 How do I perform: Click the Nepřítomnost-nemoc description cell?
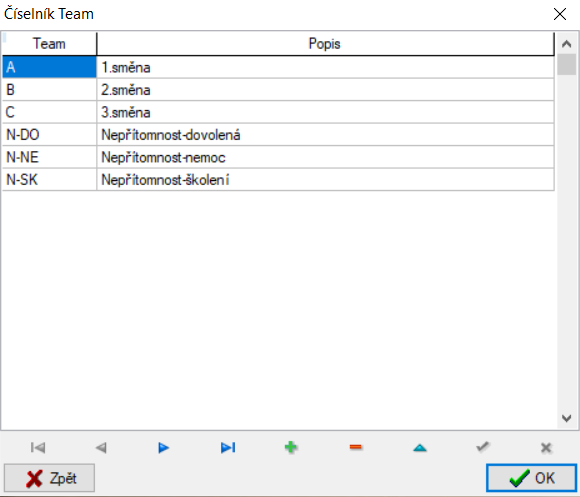coord(325,157)
